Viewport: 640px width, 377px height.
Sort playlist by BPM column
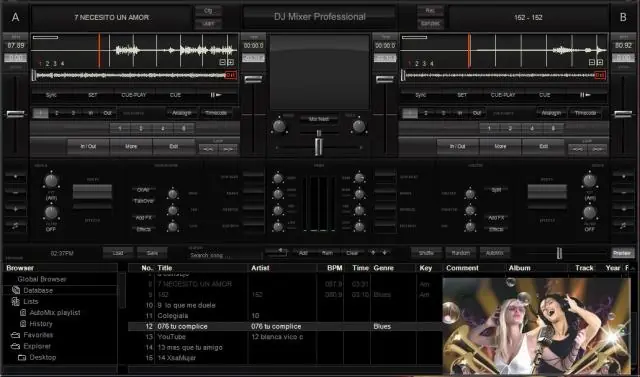(x=335, y=268)
